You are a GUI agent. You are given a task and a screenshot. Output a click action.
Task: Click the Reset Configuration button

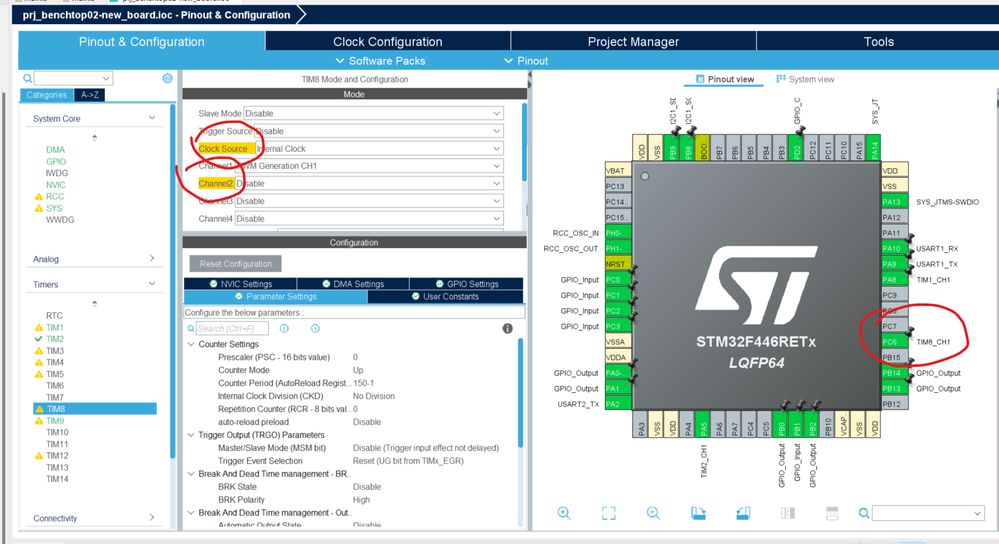(x=235, y=264)
